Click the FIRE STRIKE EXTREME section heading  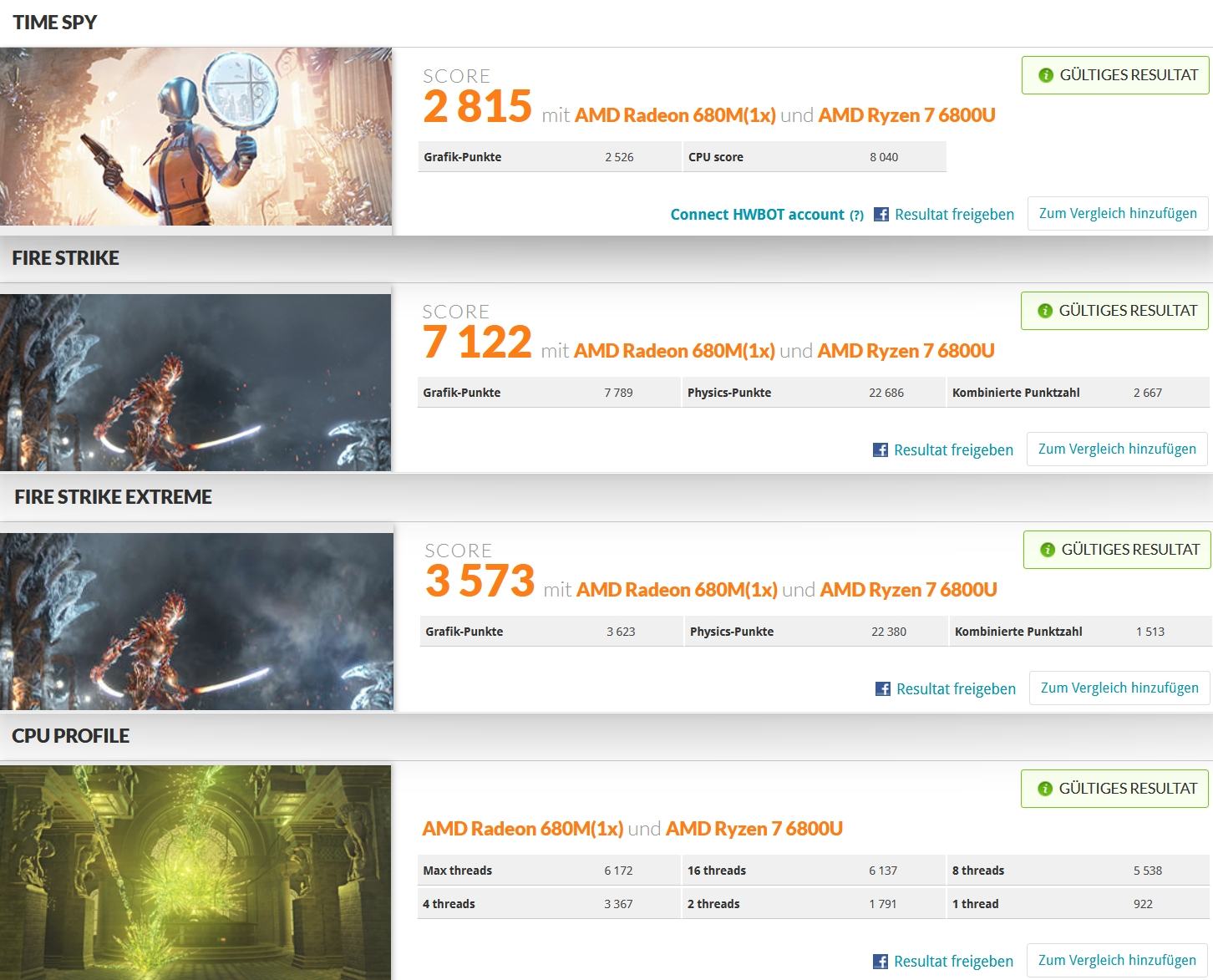(x=113, y=497)
